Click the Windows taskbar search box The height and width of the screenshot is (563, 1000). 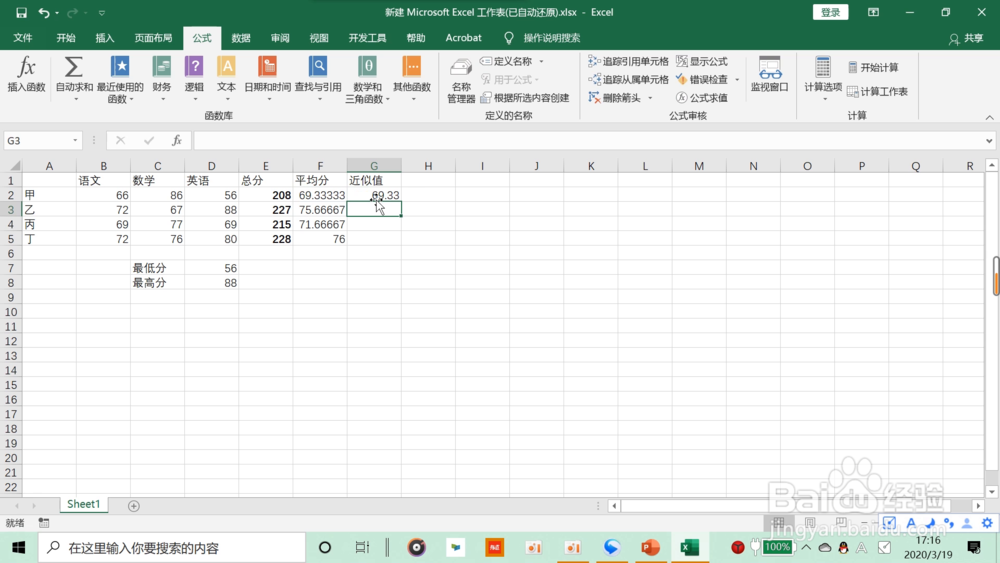172,547
